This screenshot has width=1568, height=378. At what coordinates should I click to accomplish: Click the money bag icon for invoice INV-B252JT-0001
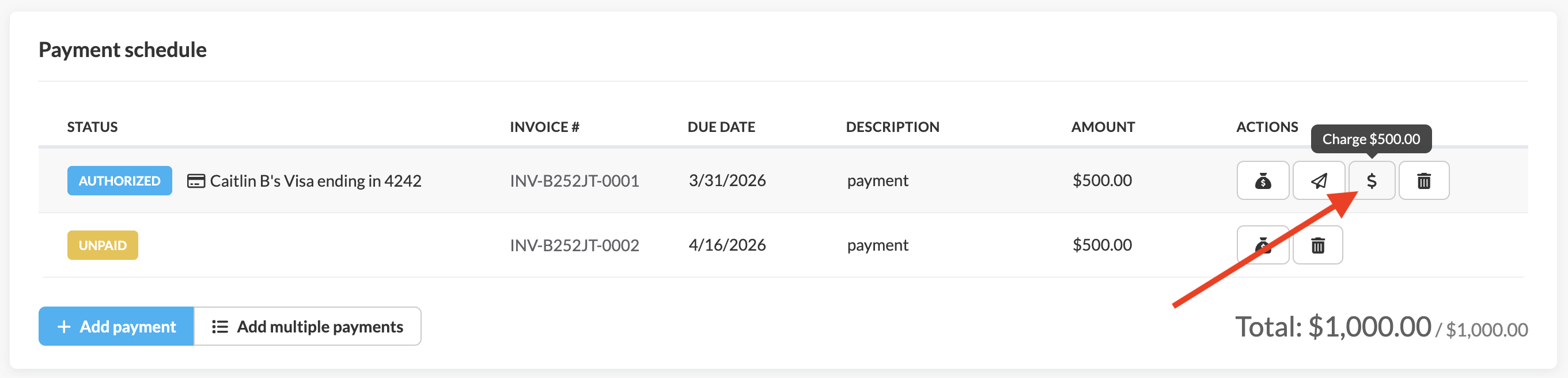[x=1263, y=181]
